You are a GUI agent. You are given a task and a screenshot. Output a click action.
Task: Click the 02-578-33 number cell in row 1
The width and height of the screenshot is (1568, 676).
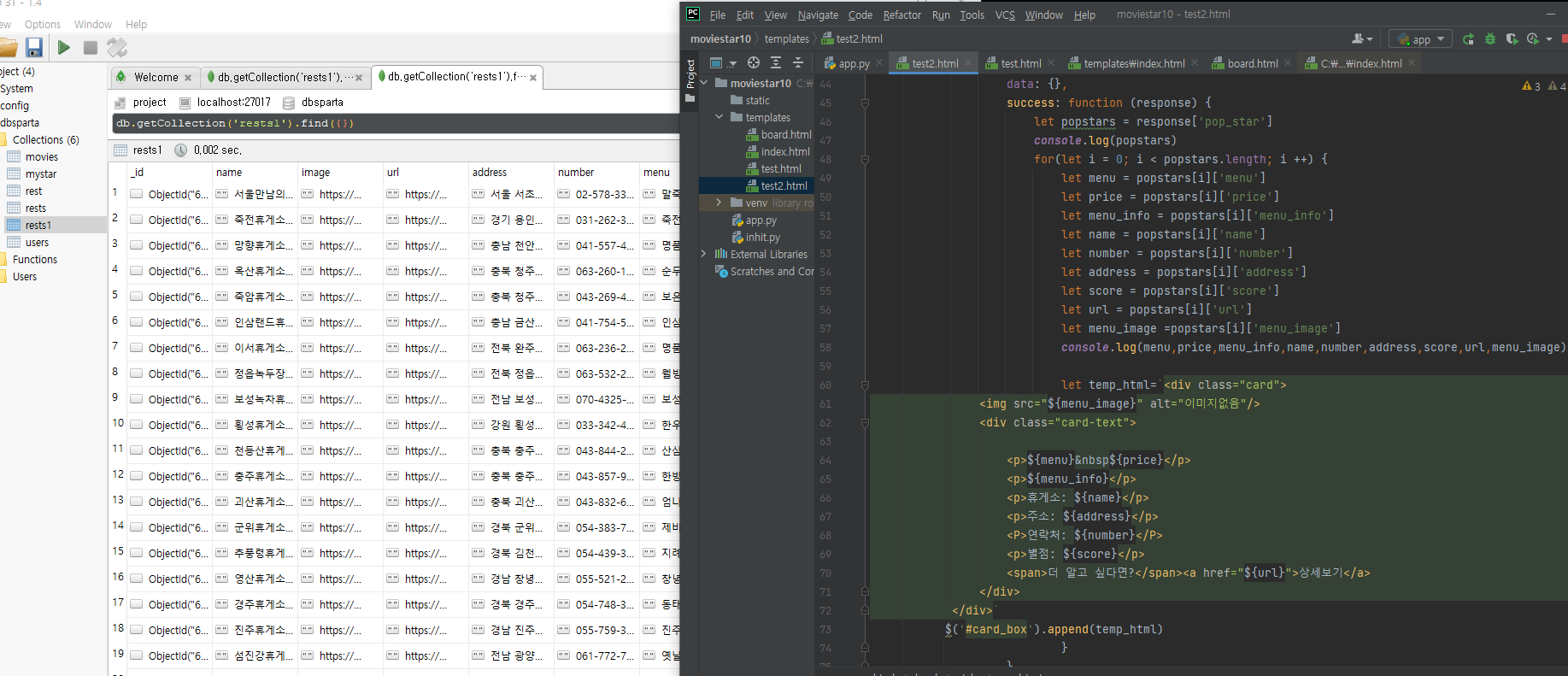click(x=596, y=194)
